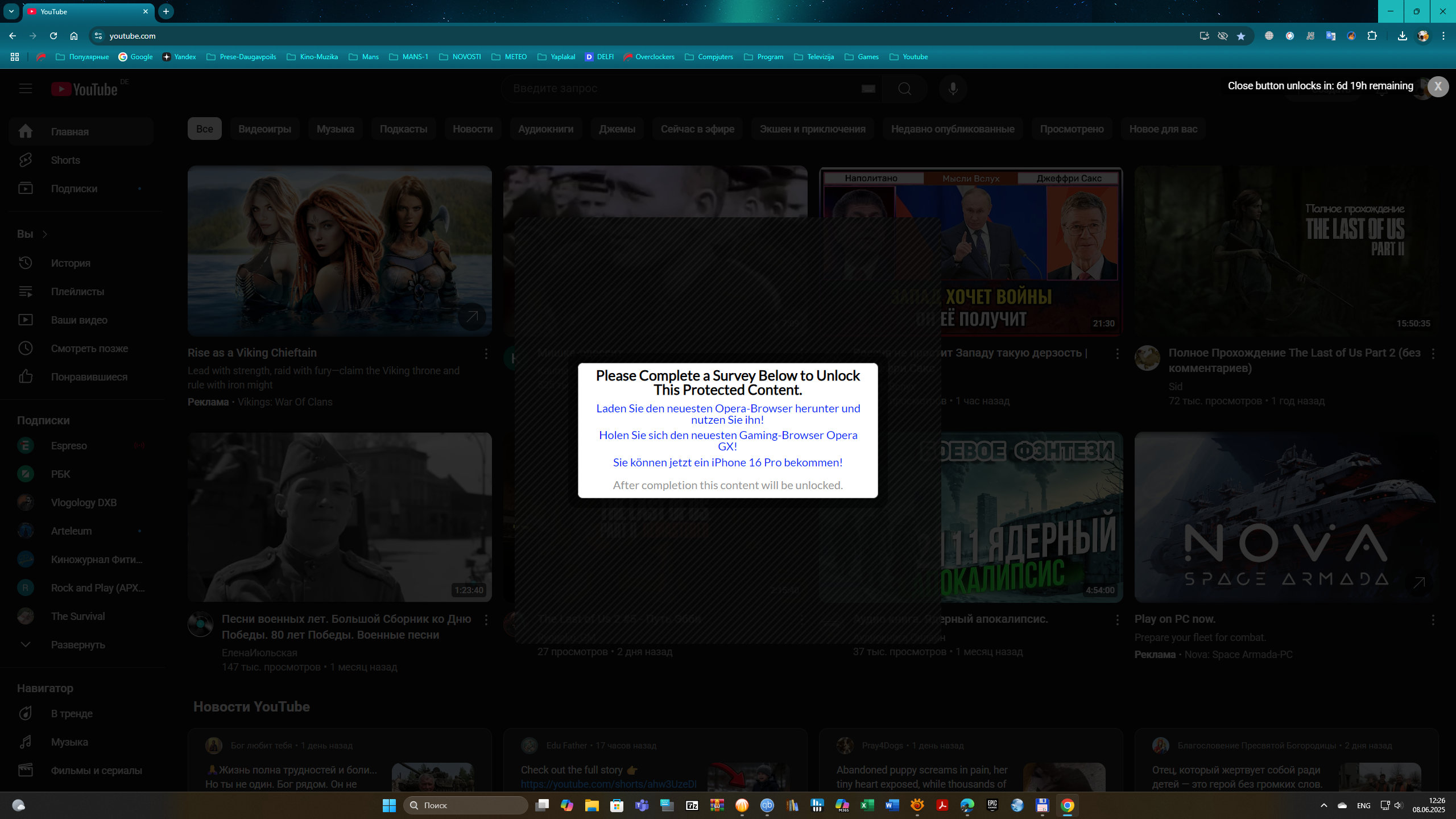Click the browser reload icon
Image resolution: width=1456 pixels, height=819 pixels.
click(x=53, y=36)
